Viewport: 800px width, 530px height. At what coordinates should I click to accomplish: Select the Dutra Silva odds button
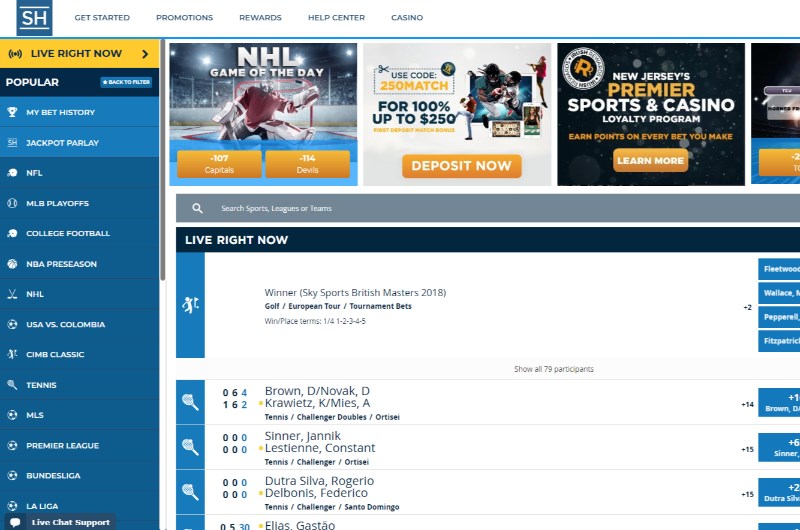(779, 492)
